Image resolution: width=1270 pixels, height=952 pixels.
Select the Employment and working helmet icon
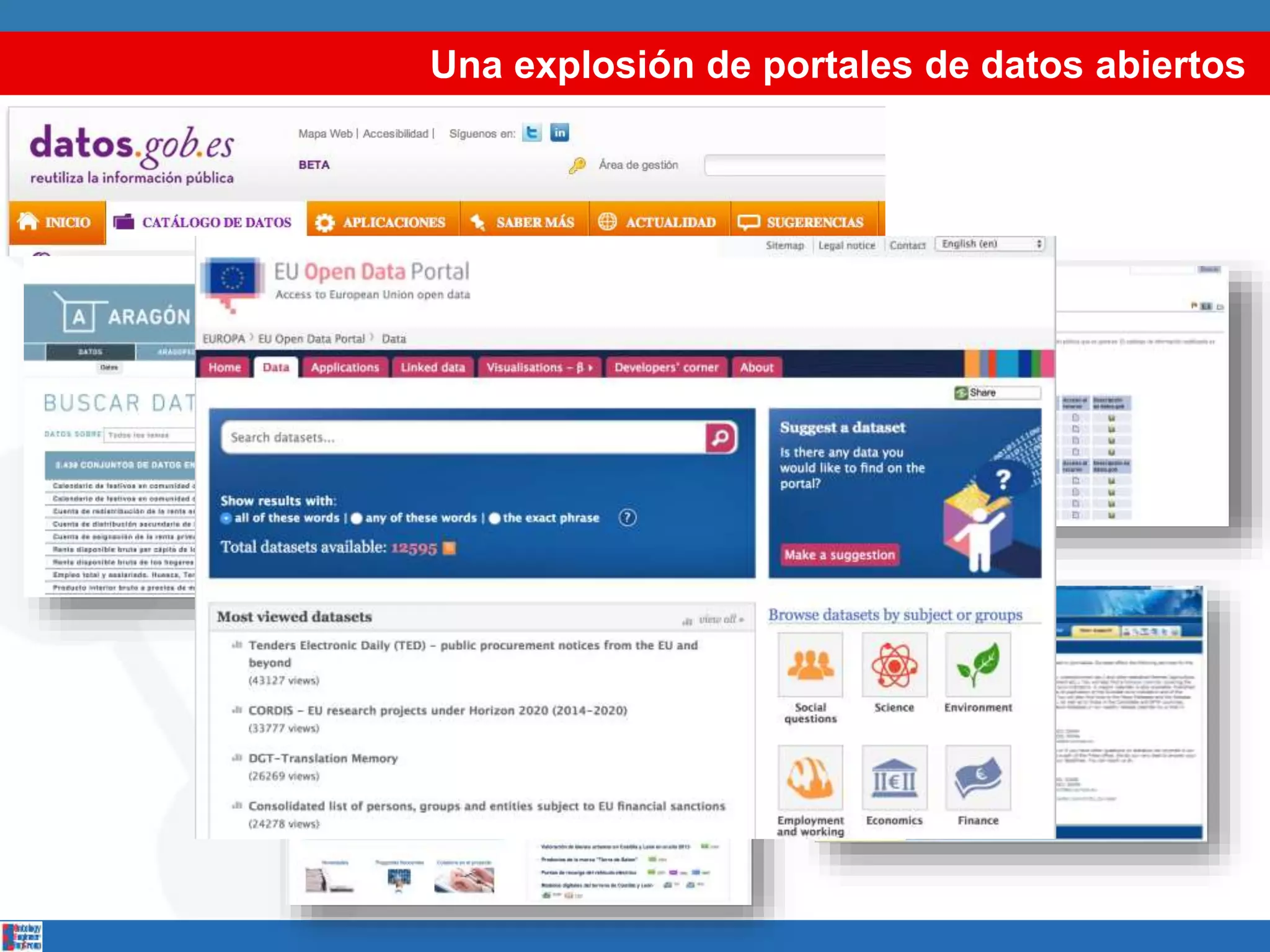810,778
